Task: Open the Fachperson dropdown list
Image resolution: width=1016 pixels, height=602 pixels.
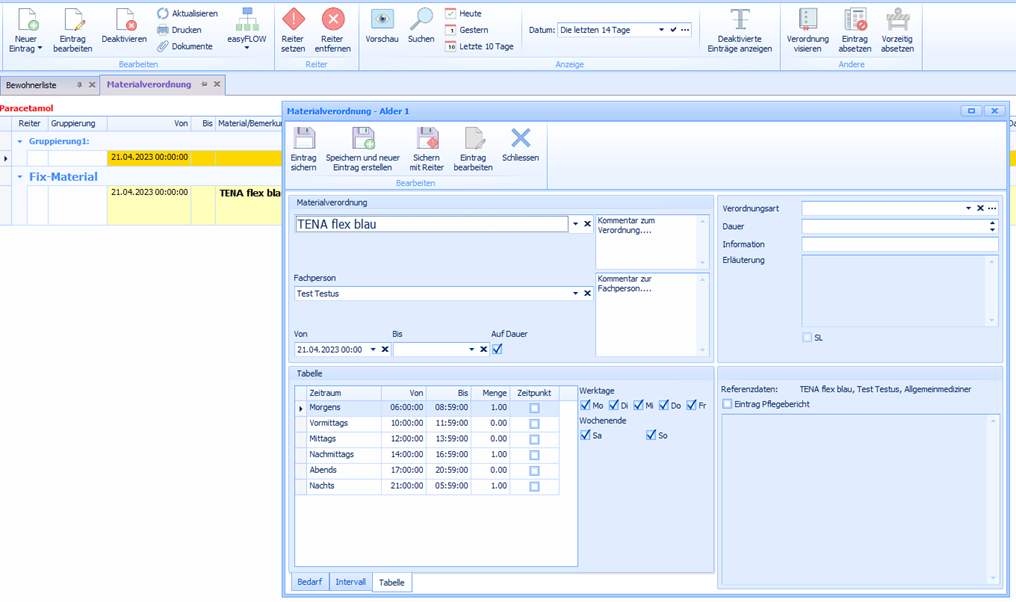Action: coord(575,294)
